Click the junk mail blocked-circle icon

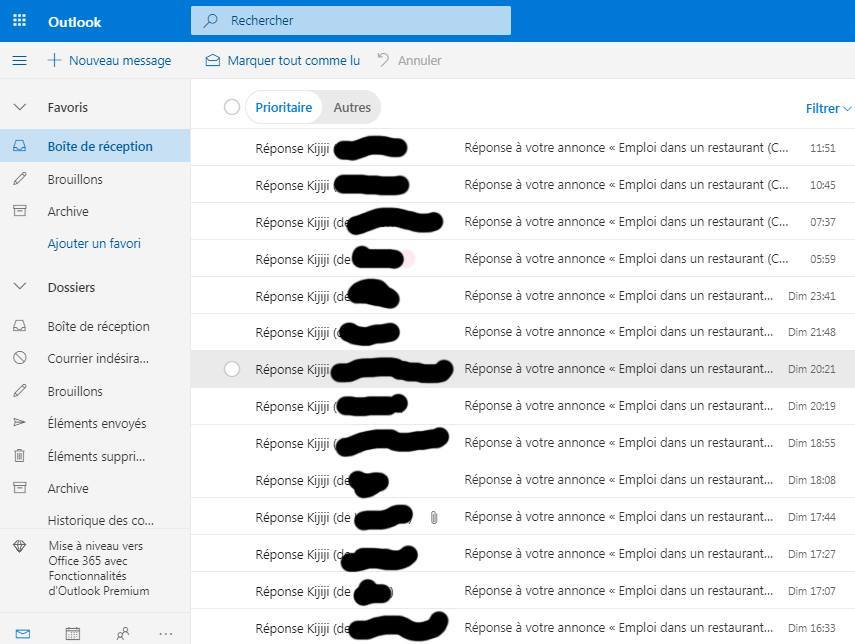20,358
